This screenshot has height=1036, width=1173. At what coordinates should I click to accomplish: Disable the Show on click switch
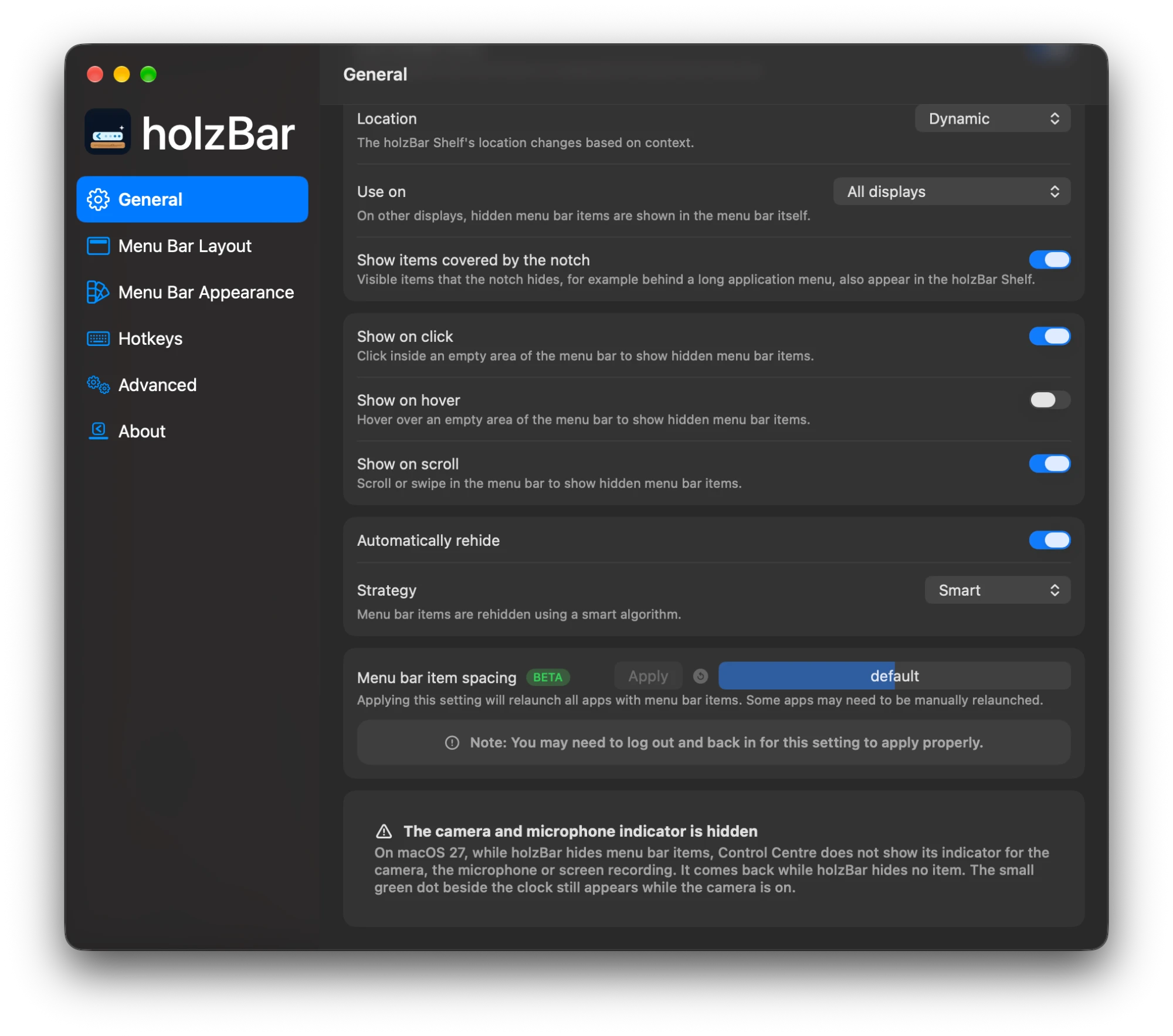(x=1049, y=336)
